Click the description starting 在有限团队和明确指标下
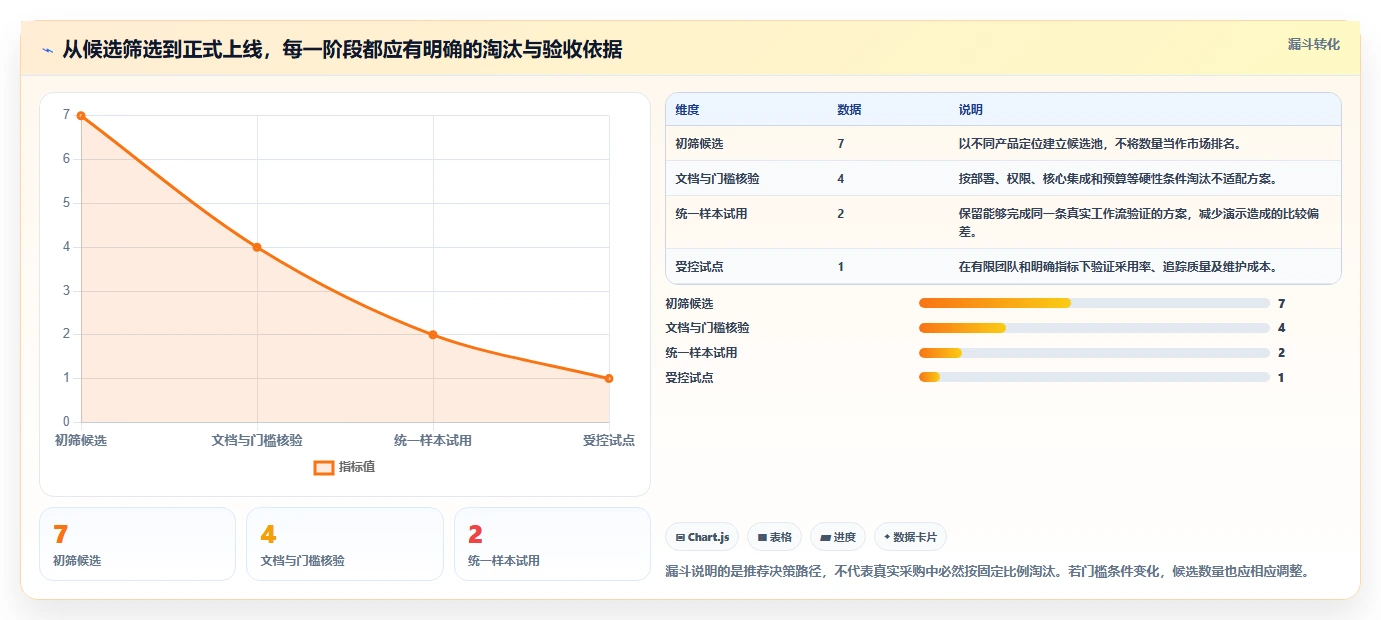1381x620 pixels. click(1118, 267)
